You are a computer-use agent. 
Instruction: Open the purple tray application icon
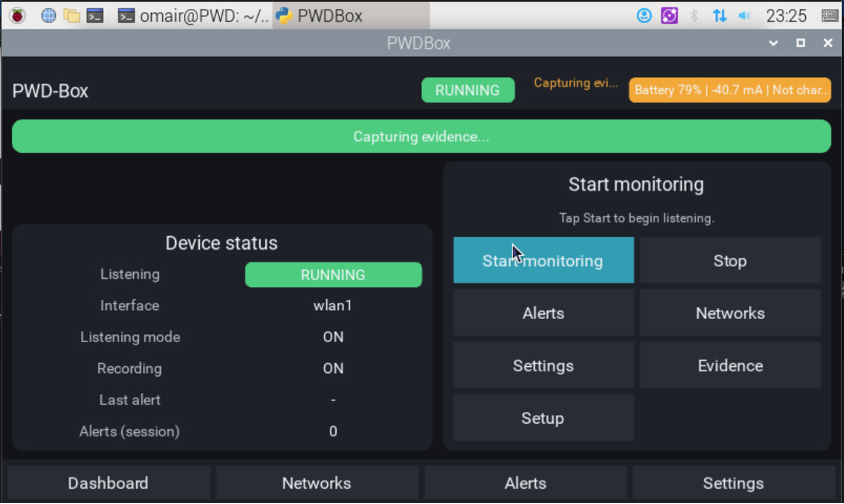[x=669, y=16]
